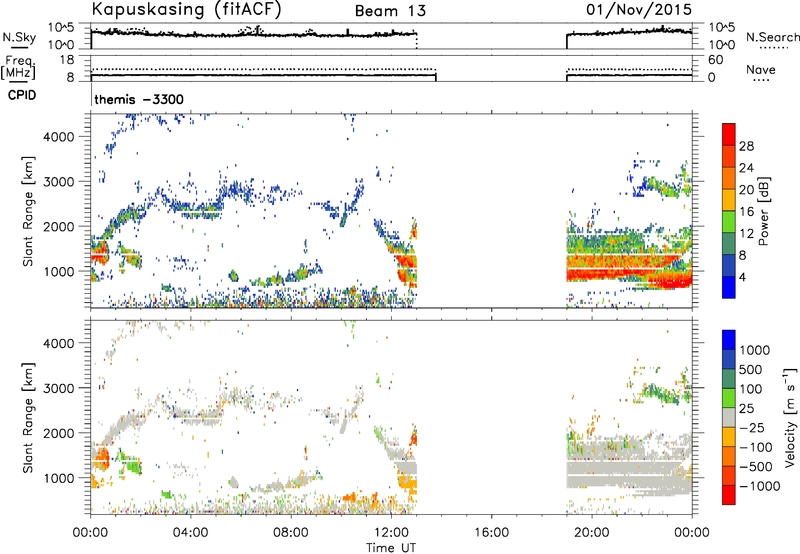Click the '4000' tick of the power panel

59,137
